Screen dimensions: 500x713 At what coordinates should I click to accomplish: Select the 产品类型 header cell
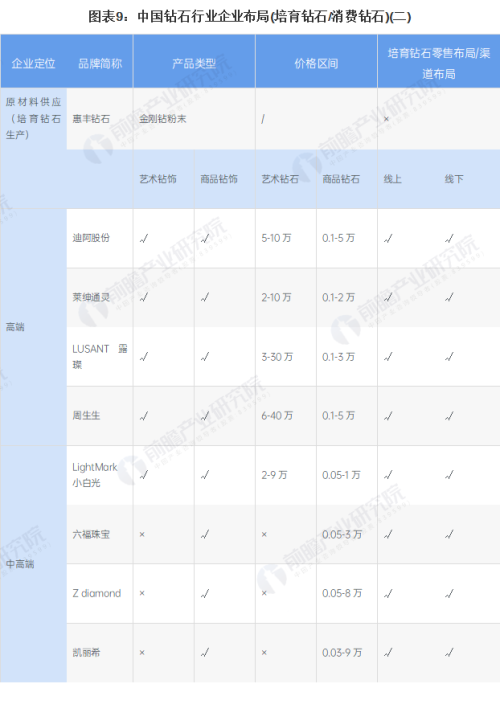(x=194, y=63)
